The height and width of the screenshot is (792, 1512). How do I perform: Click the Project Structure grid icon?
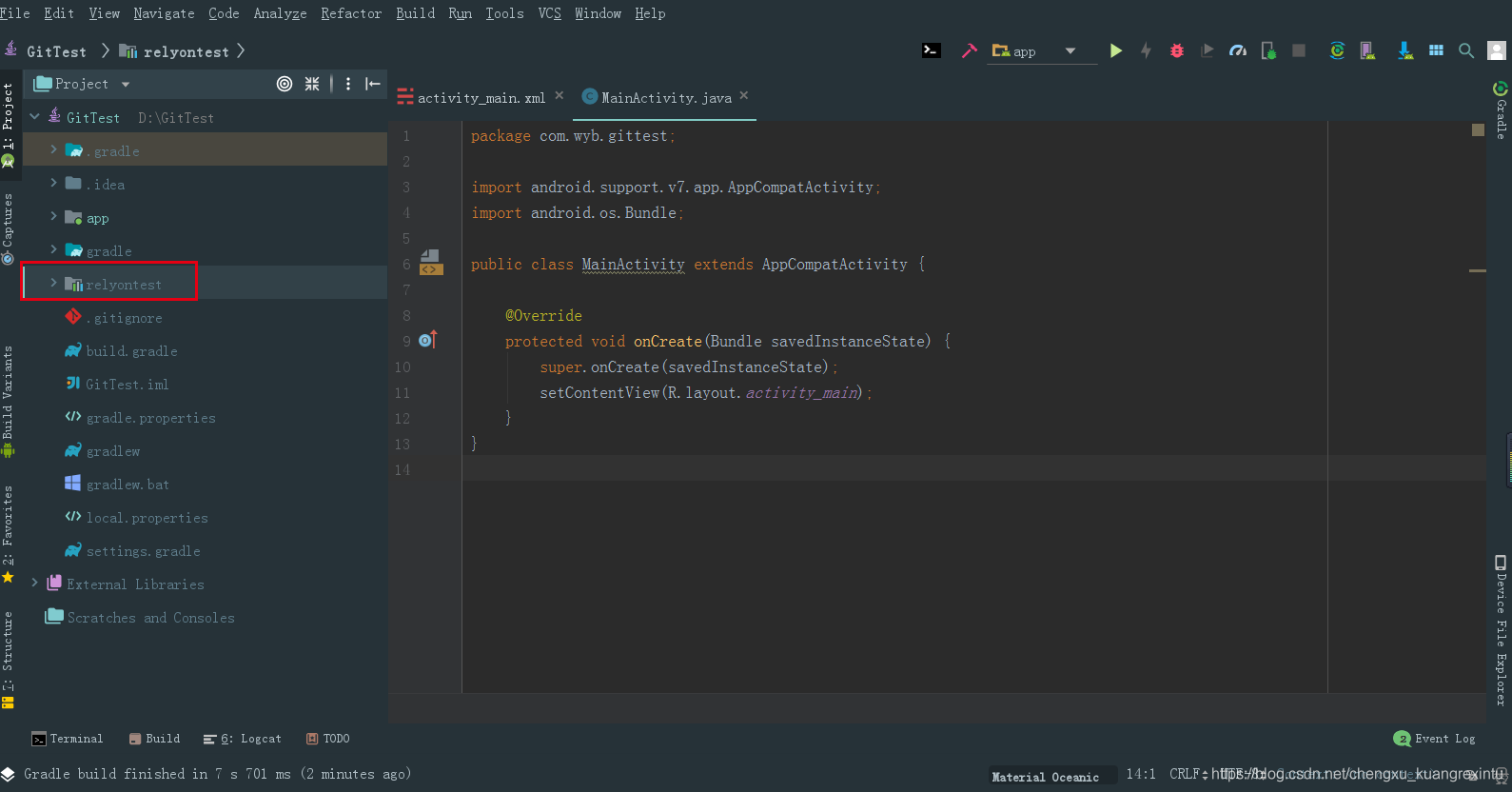[1436, 50]
